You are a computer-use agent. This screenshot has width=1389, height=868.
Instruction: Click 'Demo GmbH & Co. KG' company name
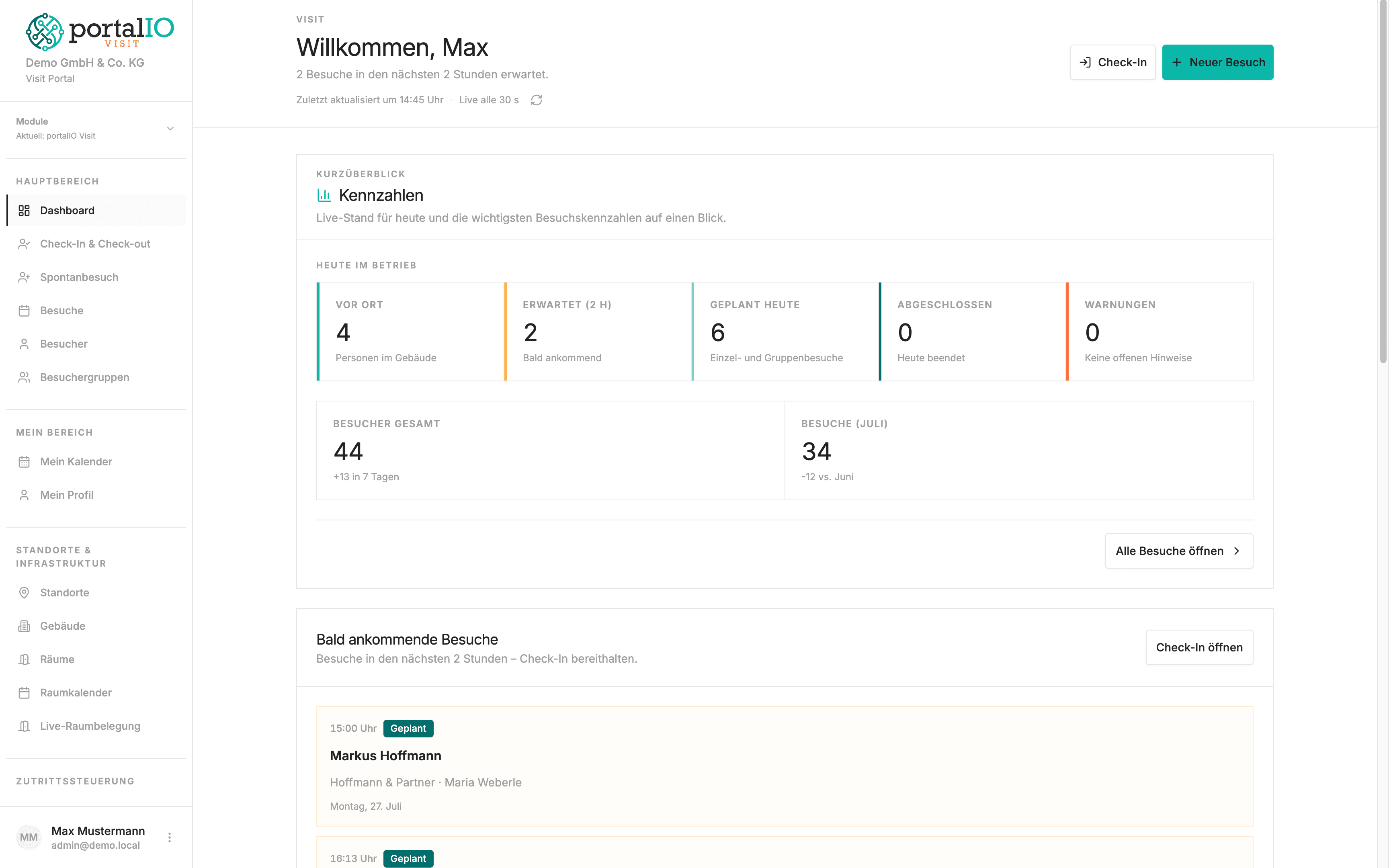85,63
